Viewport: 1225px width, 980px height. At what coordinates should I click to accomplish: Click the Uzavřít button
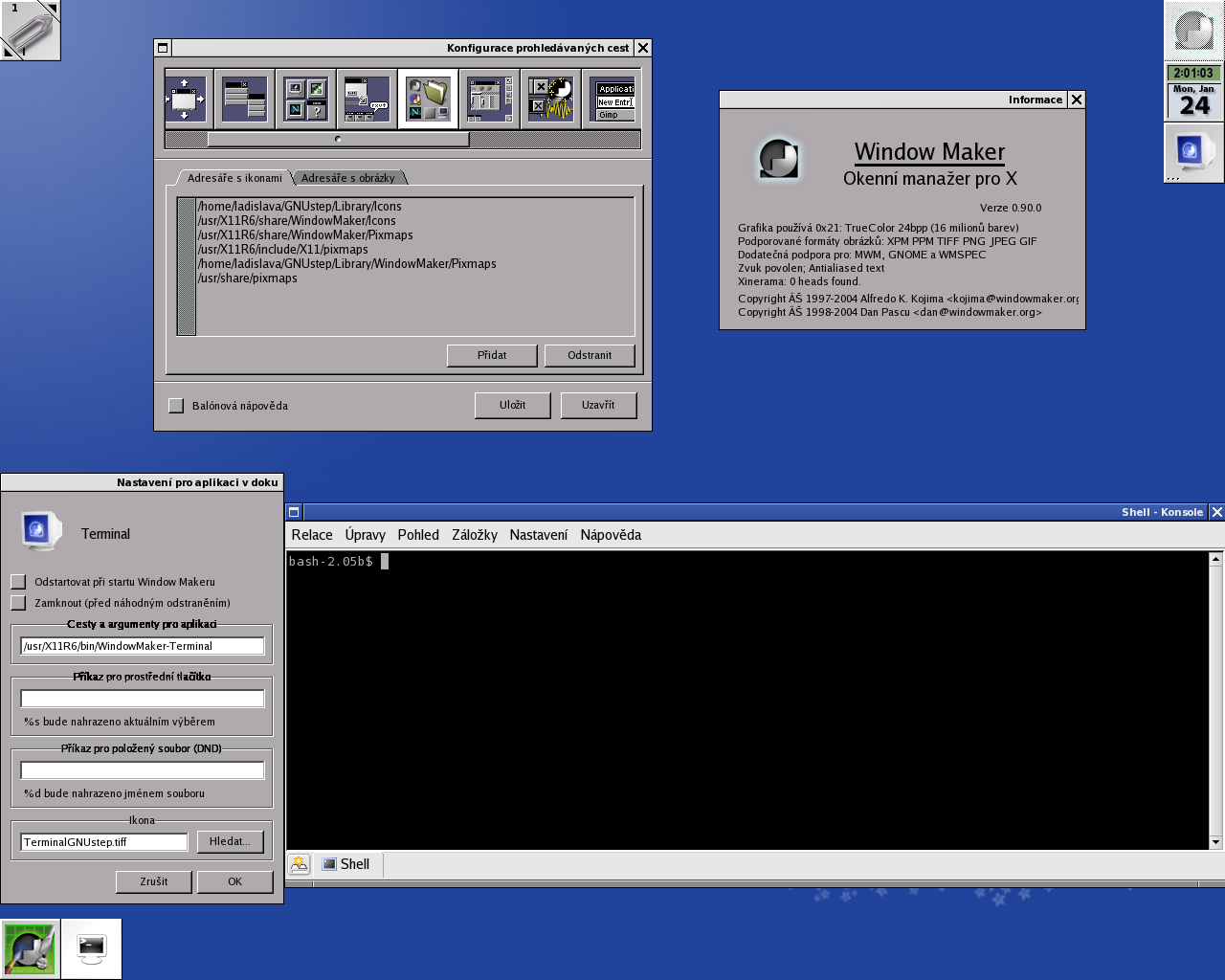(x=598, y=405)
